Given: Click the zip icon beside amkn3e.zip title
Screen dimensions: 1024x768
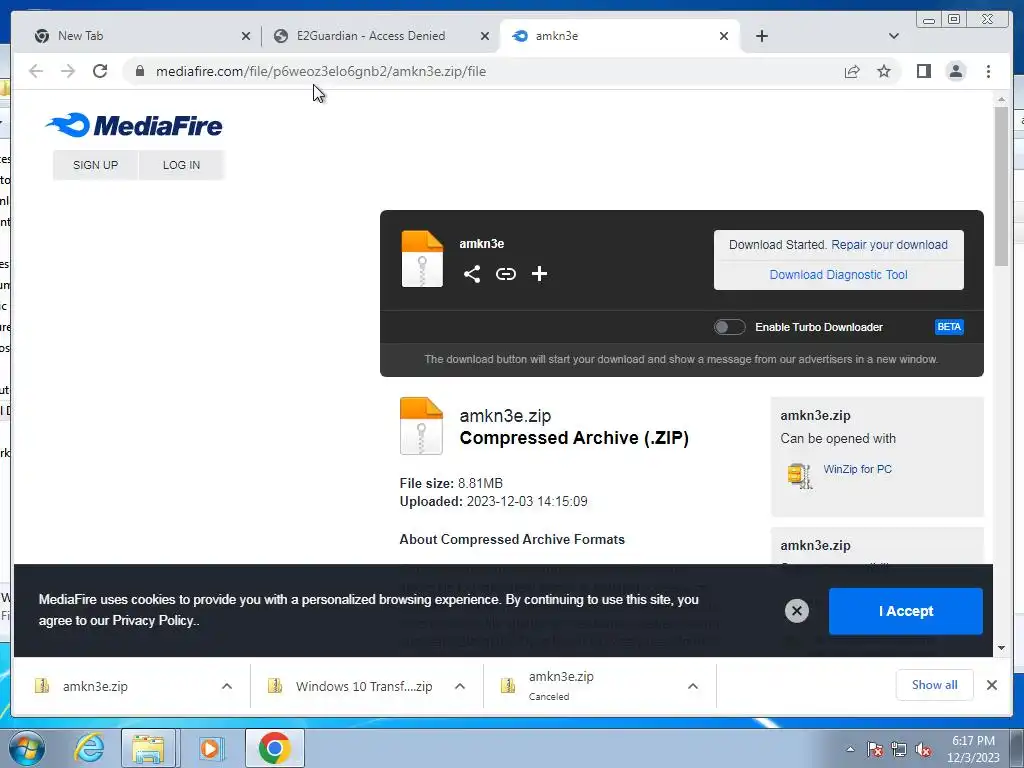Looking at the screenshot, I should click(421, 426).
